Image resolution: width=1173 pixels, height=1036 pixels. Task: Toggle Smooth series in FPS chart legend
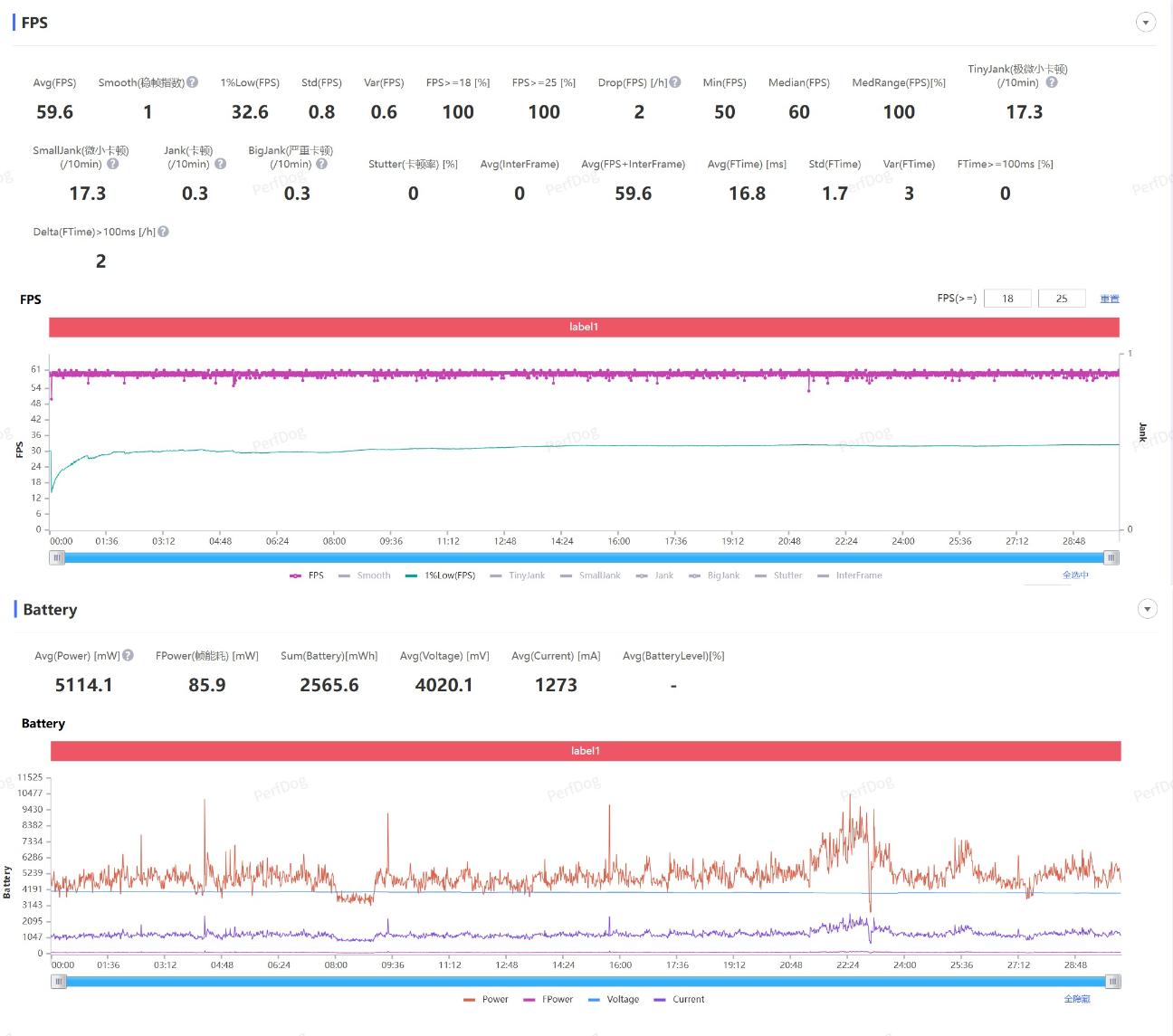[x=365, y=575]
